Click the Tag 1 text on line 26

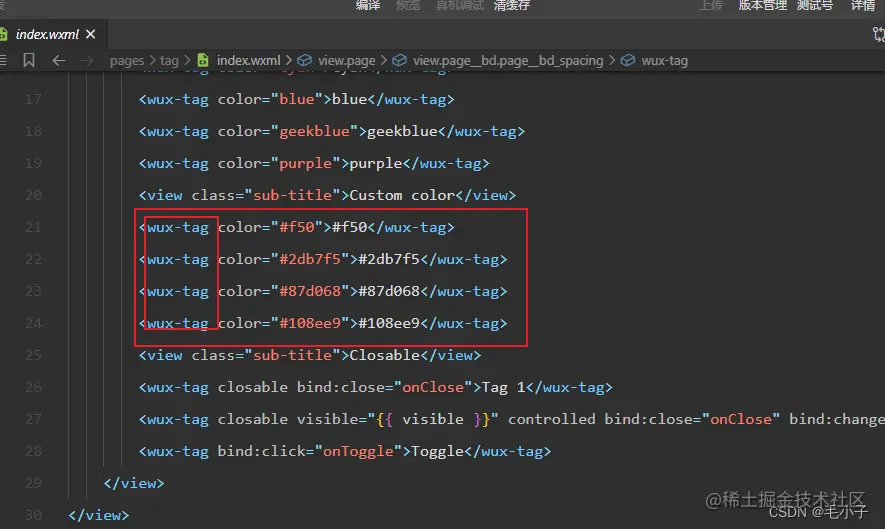click(503, 388)
